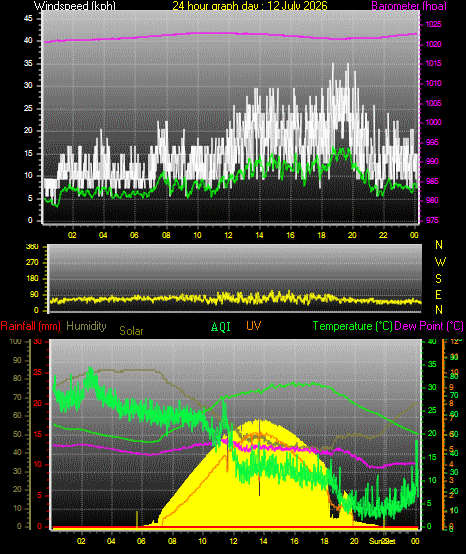Click the Windspeed (kph) axis title
The height and width of the screenshot is (554, 466).
(x=75, y=6)
